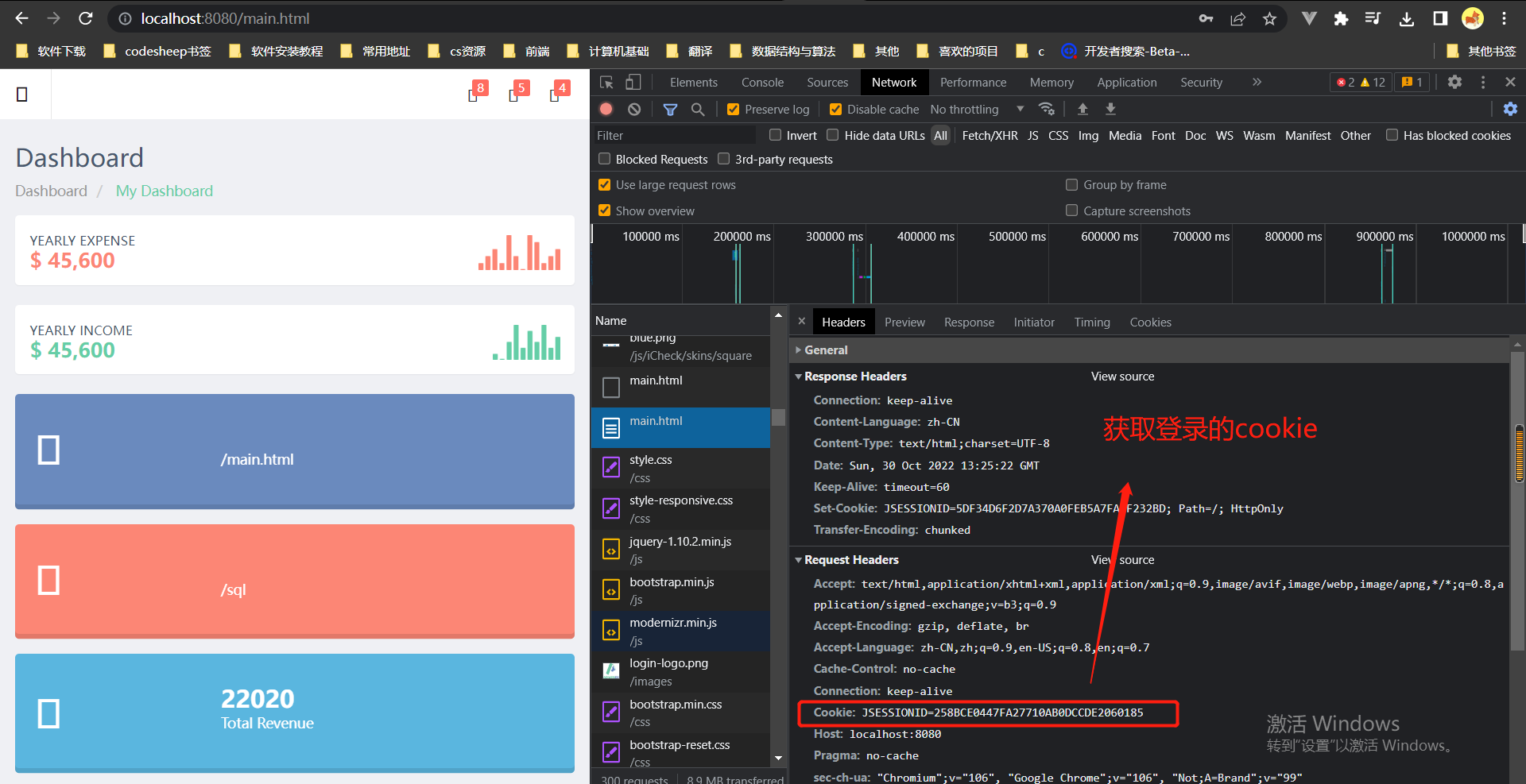The height and width of the screenshot is (784, 1526).
Task: Open the Sources tab
Action: (827, 82)
